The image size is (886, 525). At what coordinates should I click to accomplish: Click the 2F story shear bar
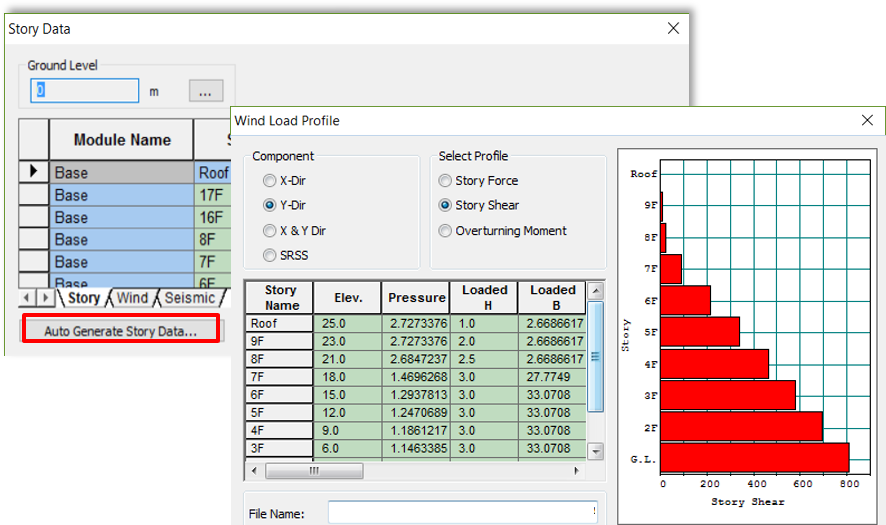[741, 426]
